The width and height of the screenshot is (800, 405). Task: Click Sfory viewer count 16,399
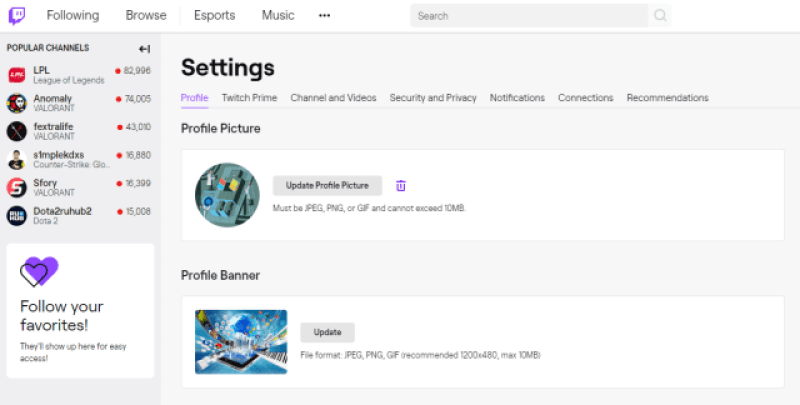(x=138, y=183)
